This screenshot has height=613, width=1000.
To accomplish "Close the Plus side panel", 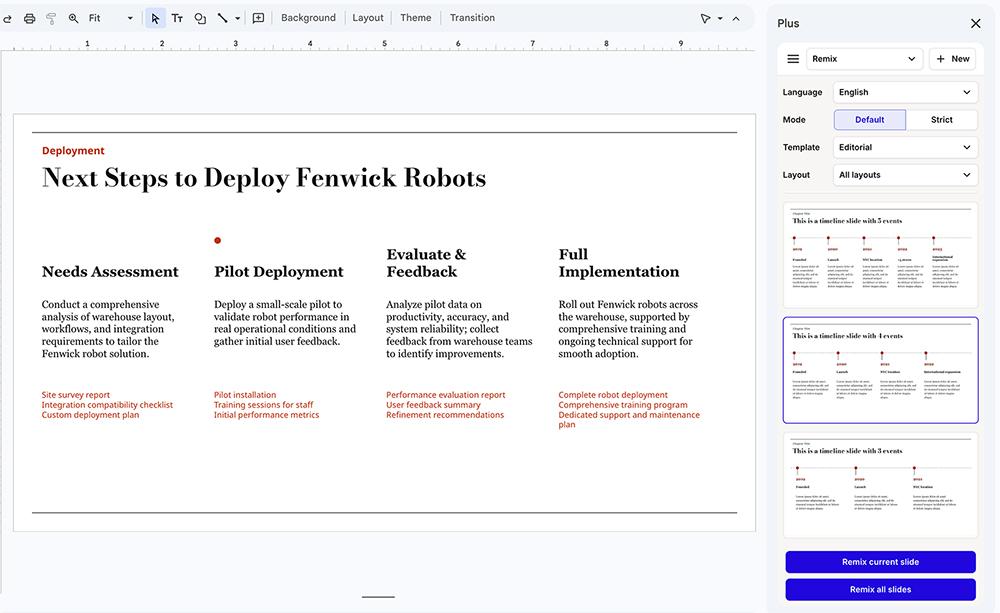I will click(975, 24).
